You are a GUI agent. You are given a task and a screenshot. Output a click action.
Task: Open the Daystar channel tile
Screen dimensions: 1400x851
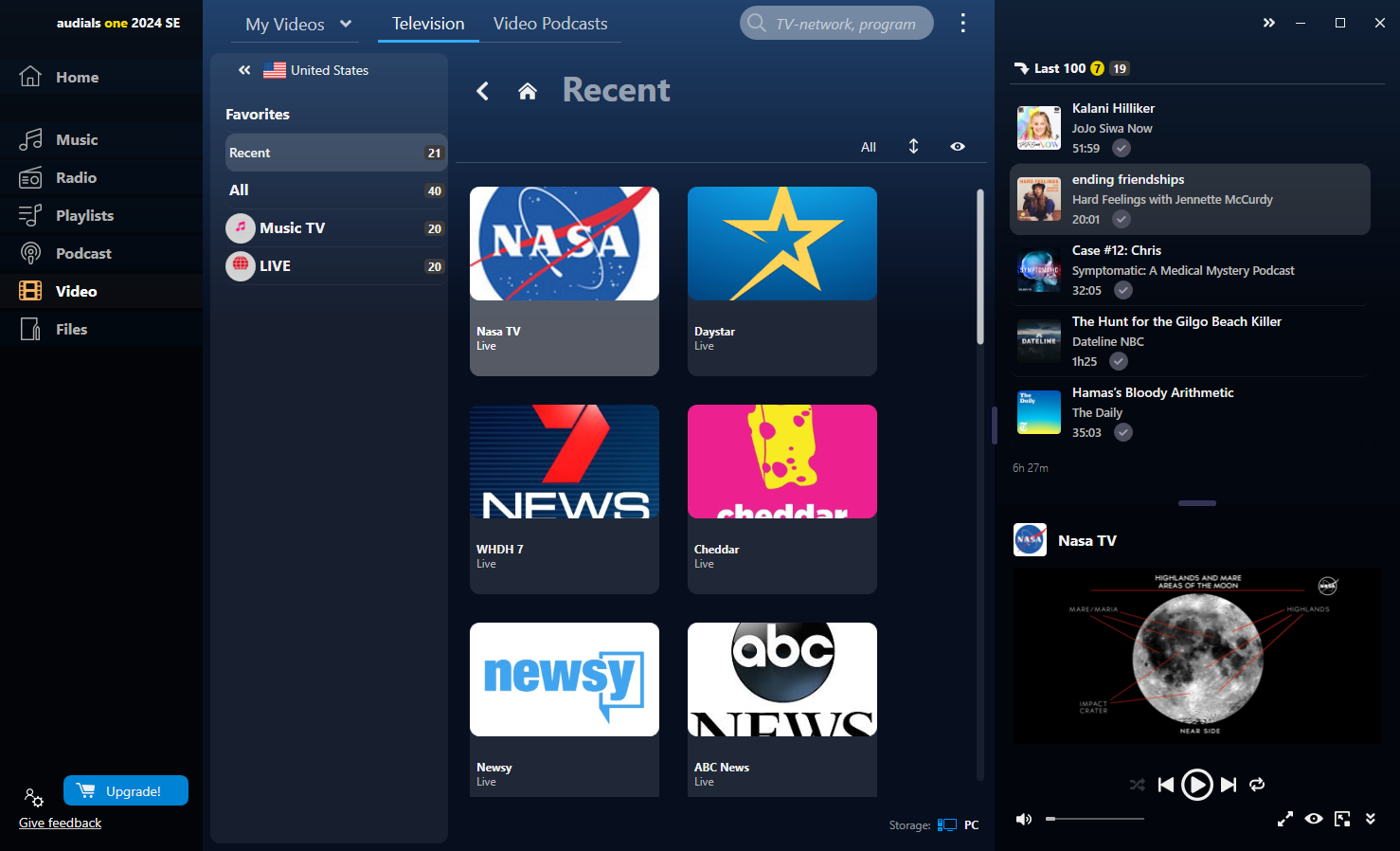(782, 281)
